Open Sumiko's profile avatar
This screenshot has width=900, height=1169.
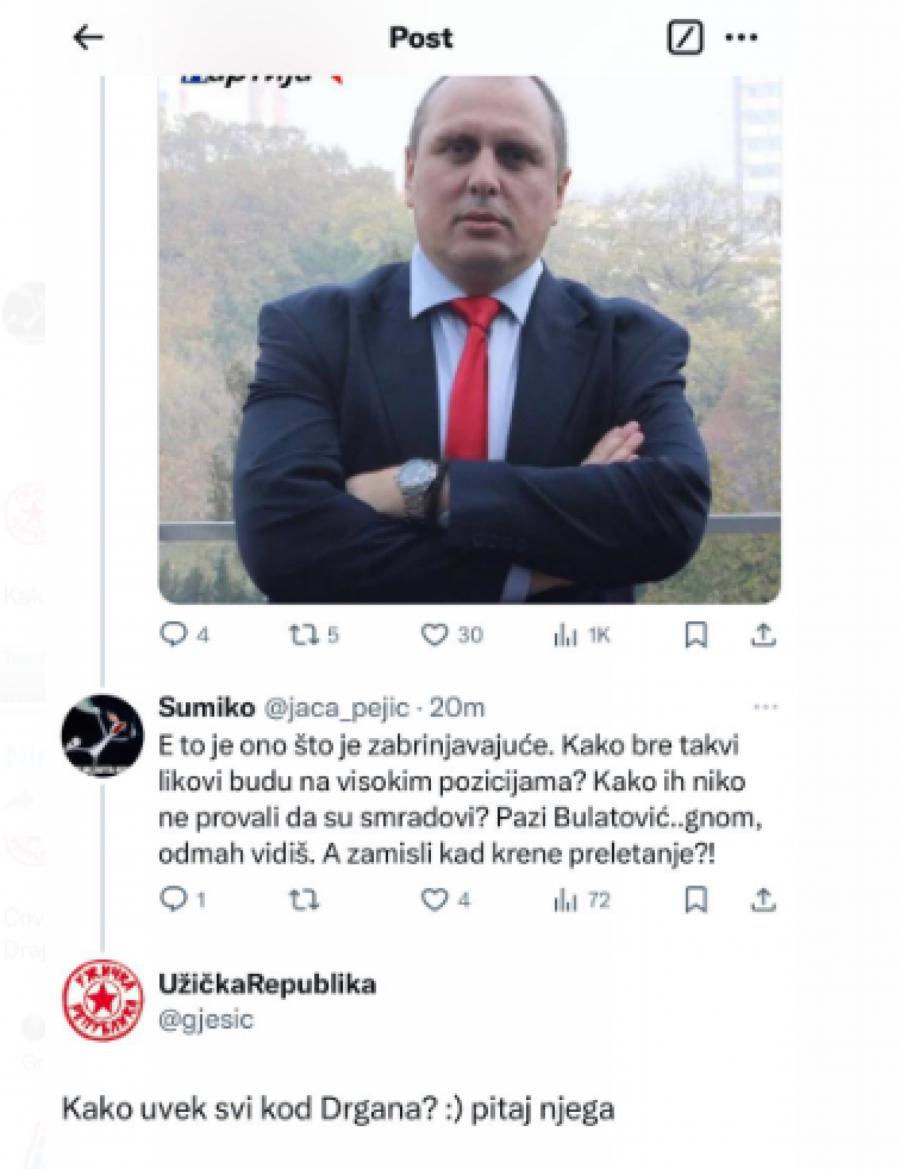102,735
